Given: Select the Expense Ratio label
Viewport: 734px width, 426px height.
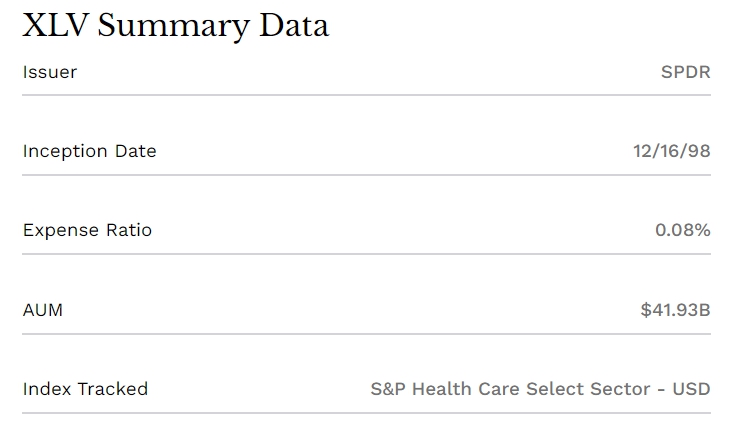Looking at the screenshot, I should click(87, 230).
